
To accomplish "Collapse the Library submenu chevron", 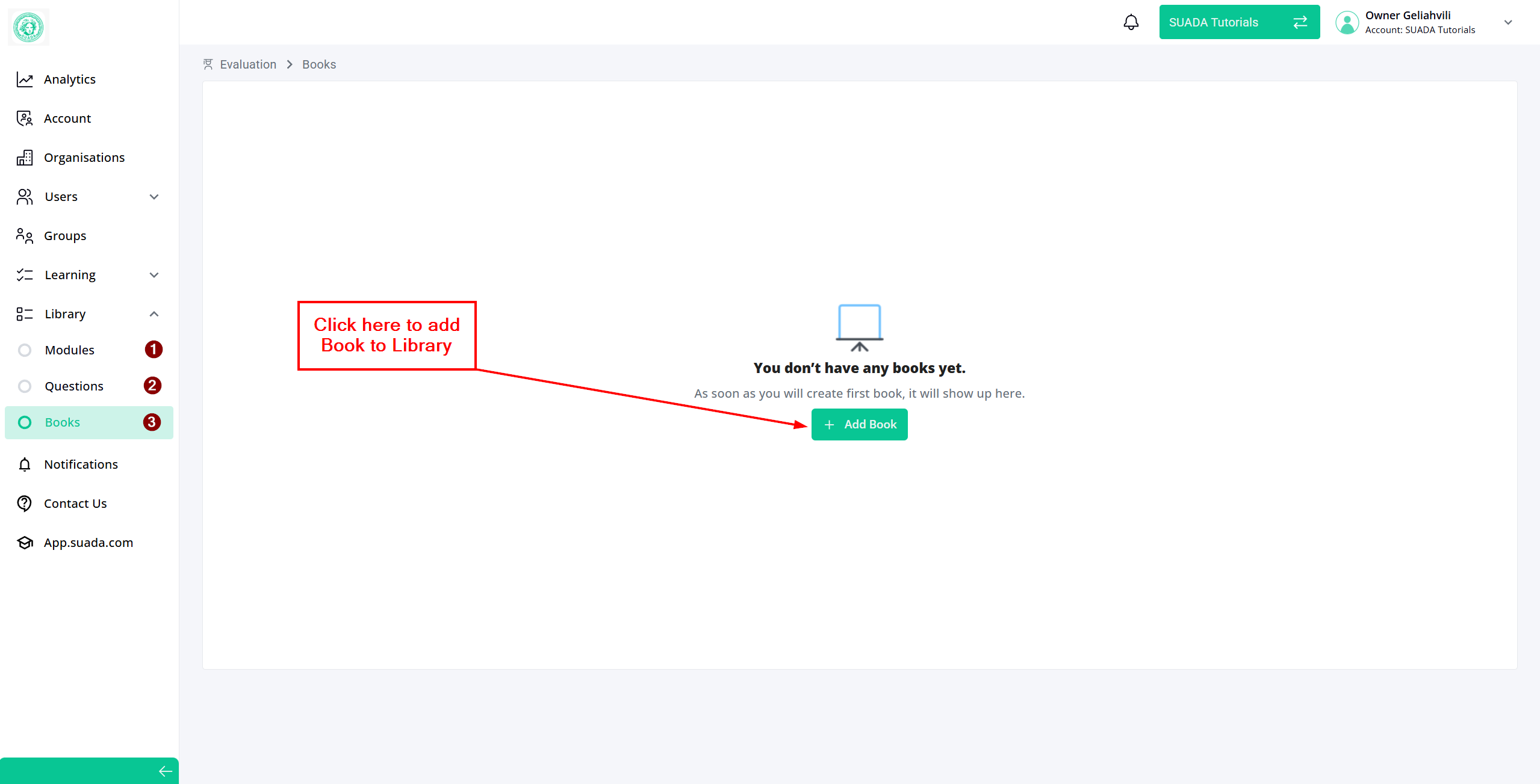I will tap(154, 314).
